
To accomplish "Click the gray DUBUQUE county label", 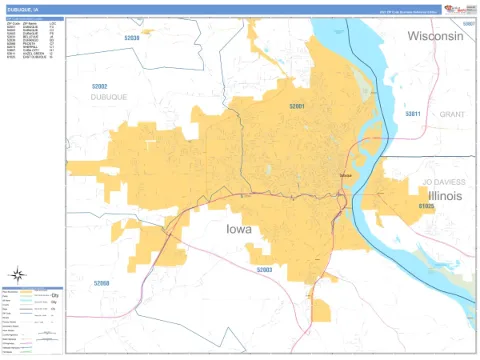I will 109,97.
